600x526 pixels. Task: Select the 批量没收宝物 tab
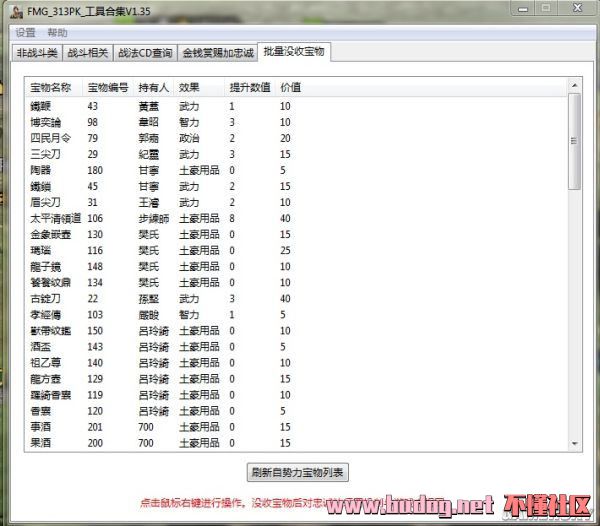click(x=294, y=51)
